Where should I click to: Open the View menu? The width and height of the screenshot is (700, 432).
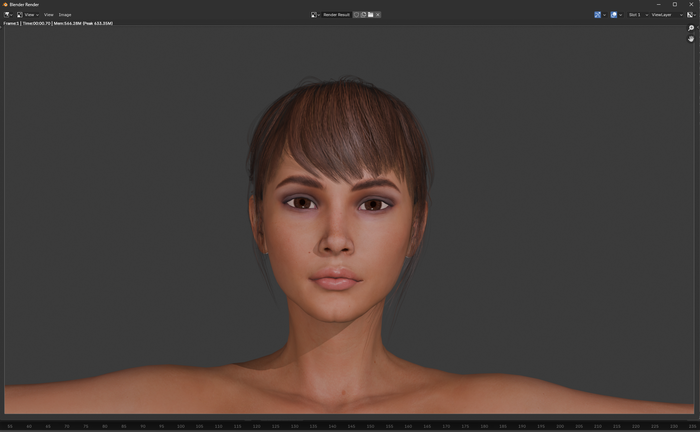point(48,15)
